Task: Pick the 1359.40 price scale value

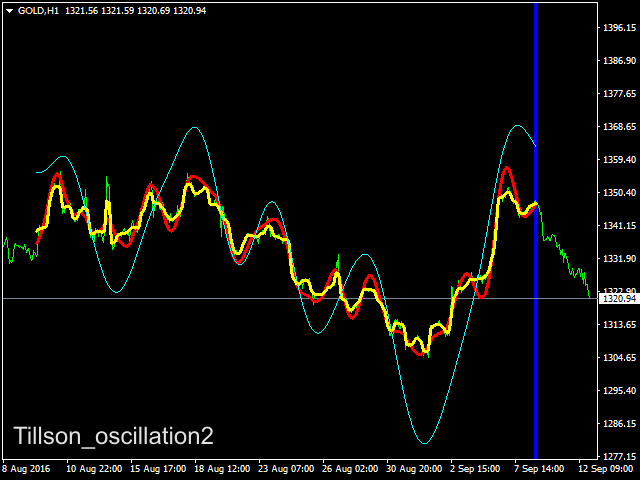Action: tap(619, 160)
